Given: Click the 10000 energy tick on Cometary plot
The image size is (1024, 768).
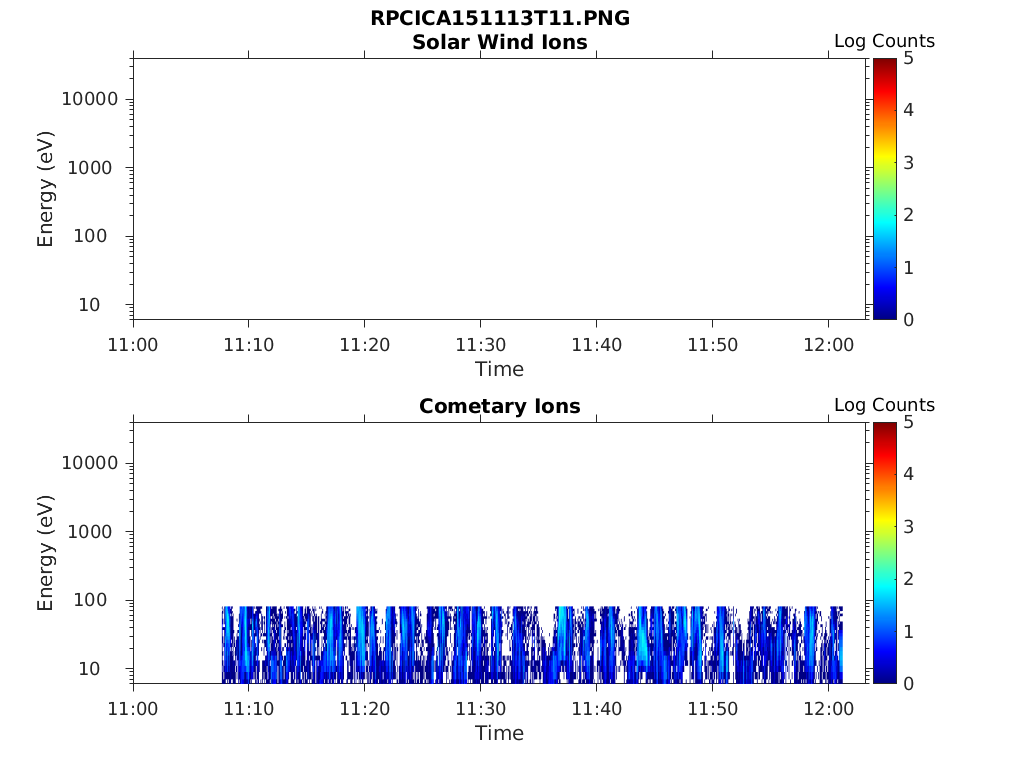Looking at the screenshot, I should [90, 463].
